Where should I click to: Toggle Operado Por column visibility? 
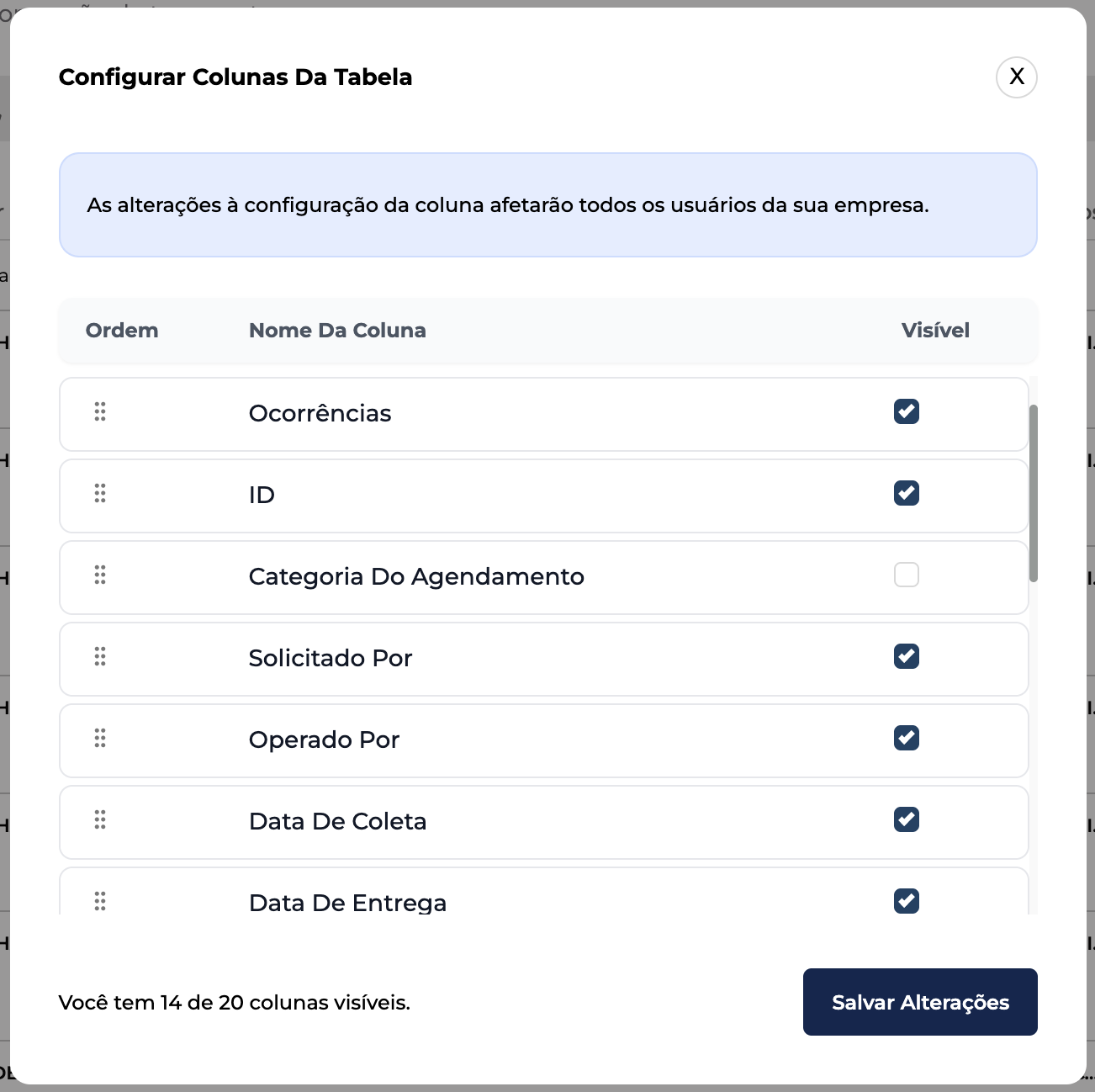point(906,738)
